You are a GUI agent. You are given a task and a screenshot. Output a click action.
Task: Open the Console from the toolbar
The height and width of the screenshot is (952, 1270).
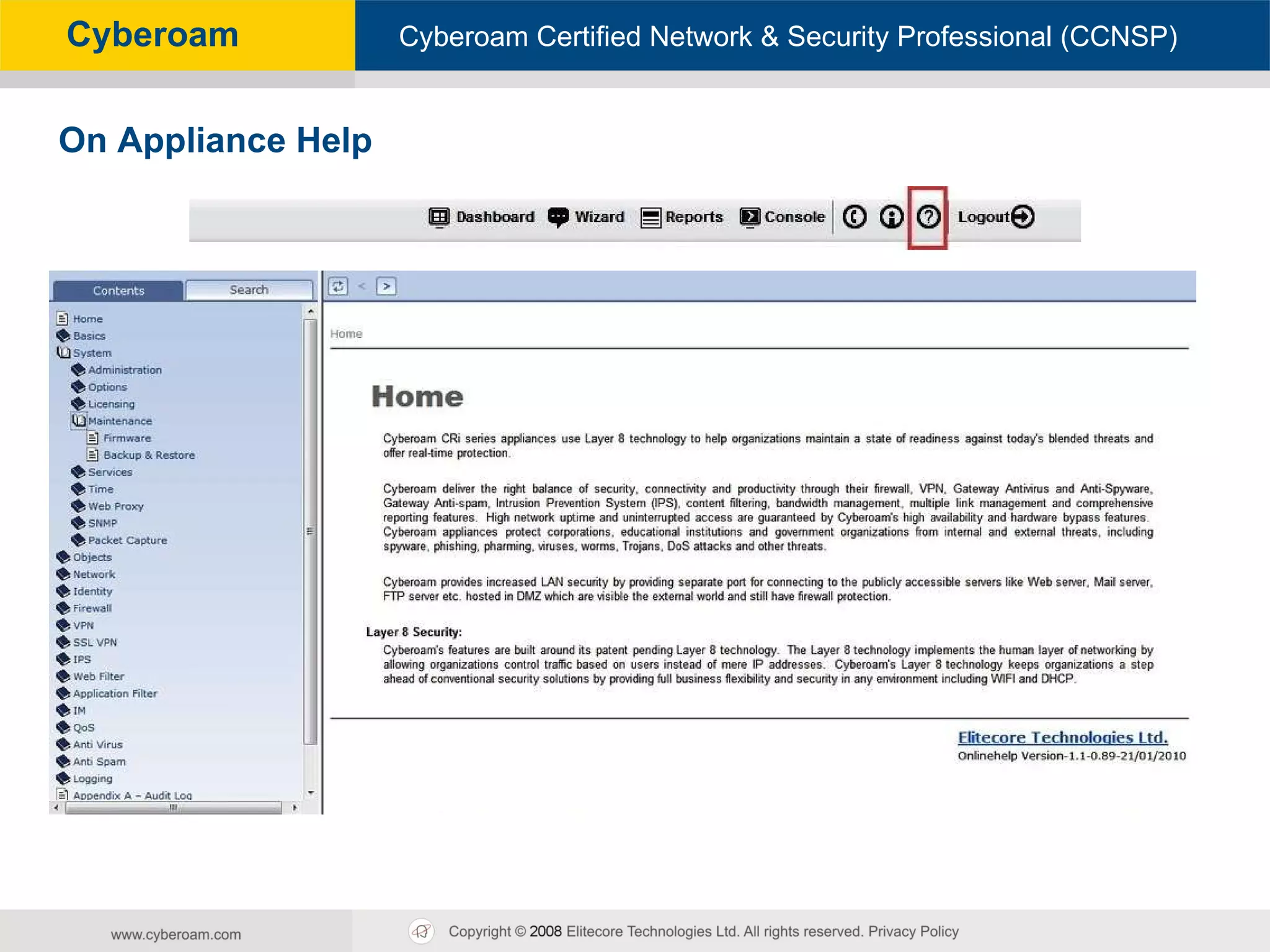[x=782, y=218]
